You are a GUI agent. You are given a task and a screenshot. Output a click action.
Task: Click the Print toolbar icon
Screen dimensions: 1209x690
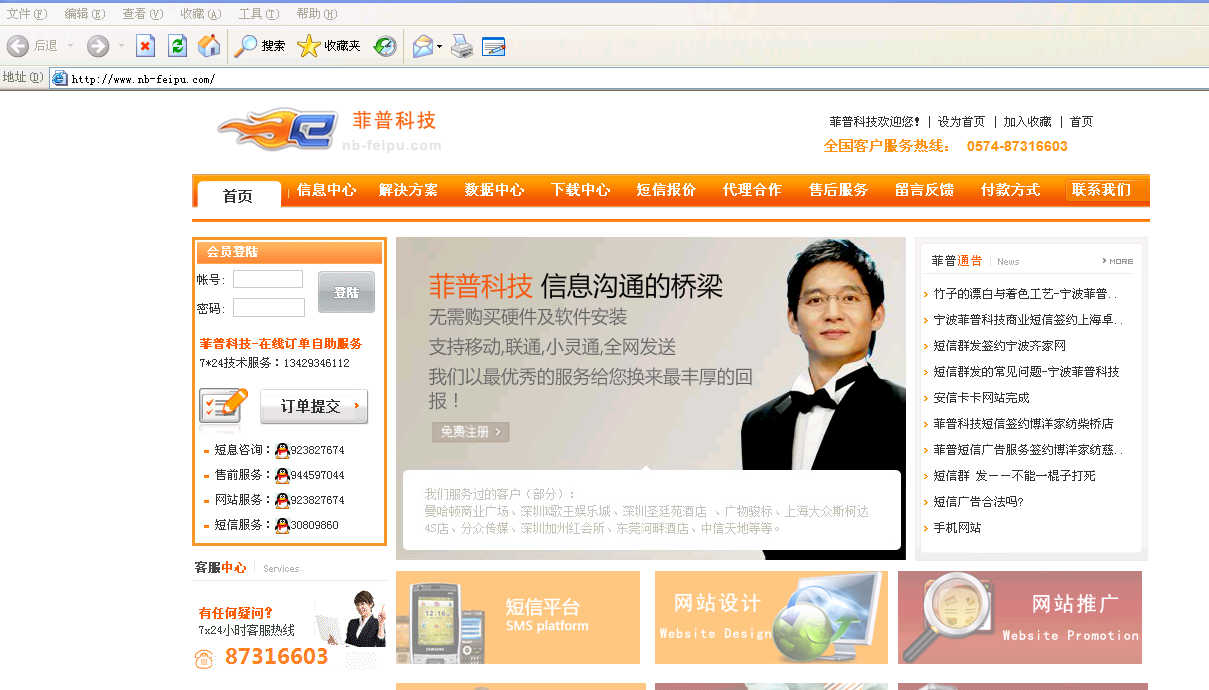pos(462,46)
